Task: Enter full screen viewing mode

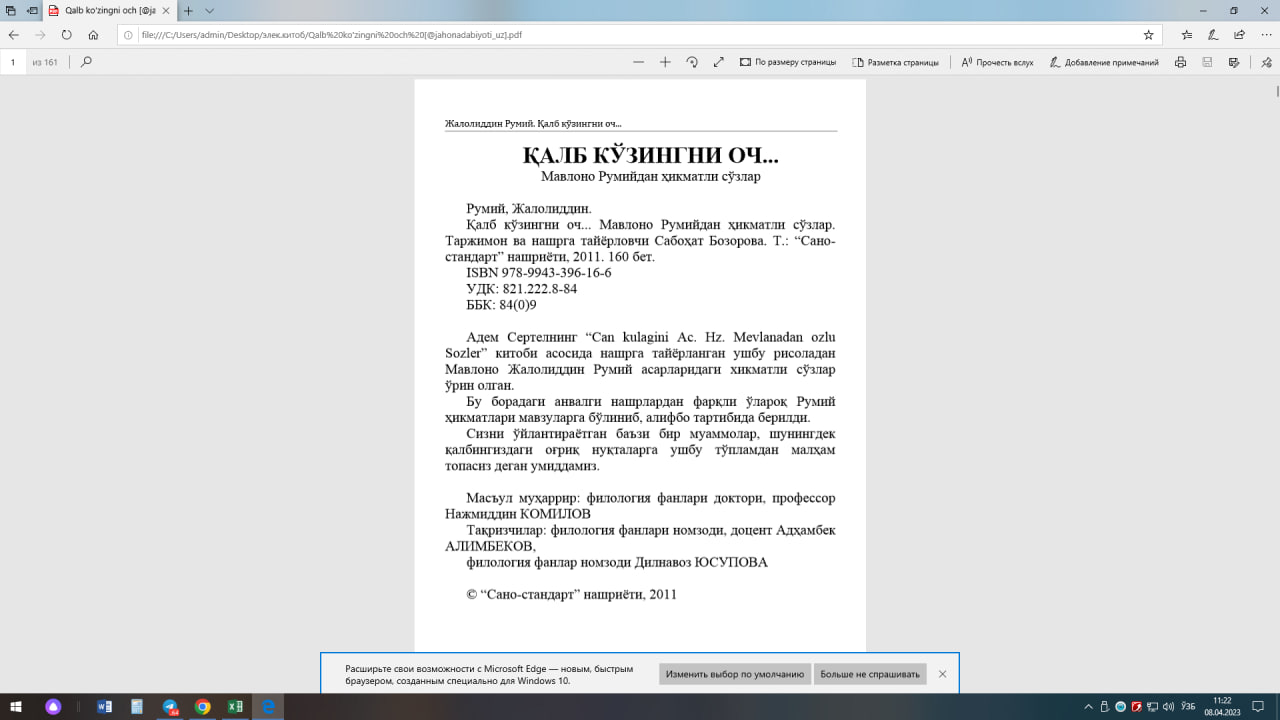Action: (718, 61)
